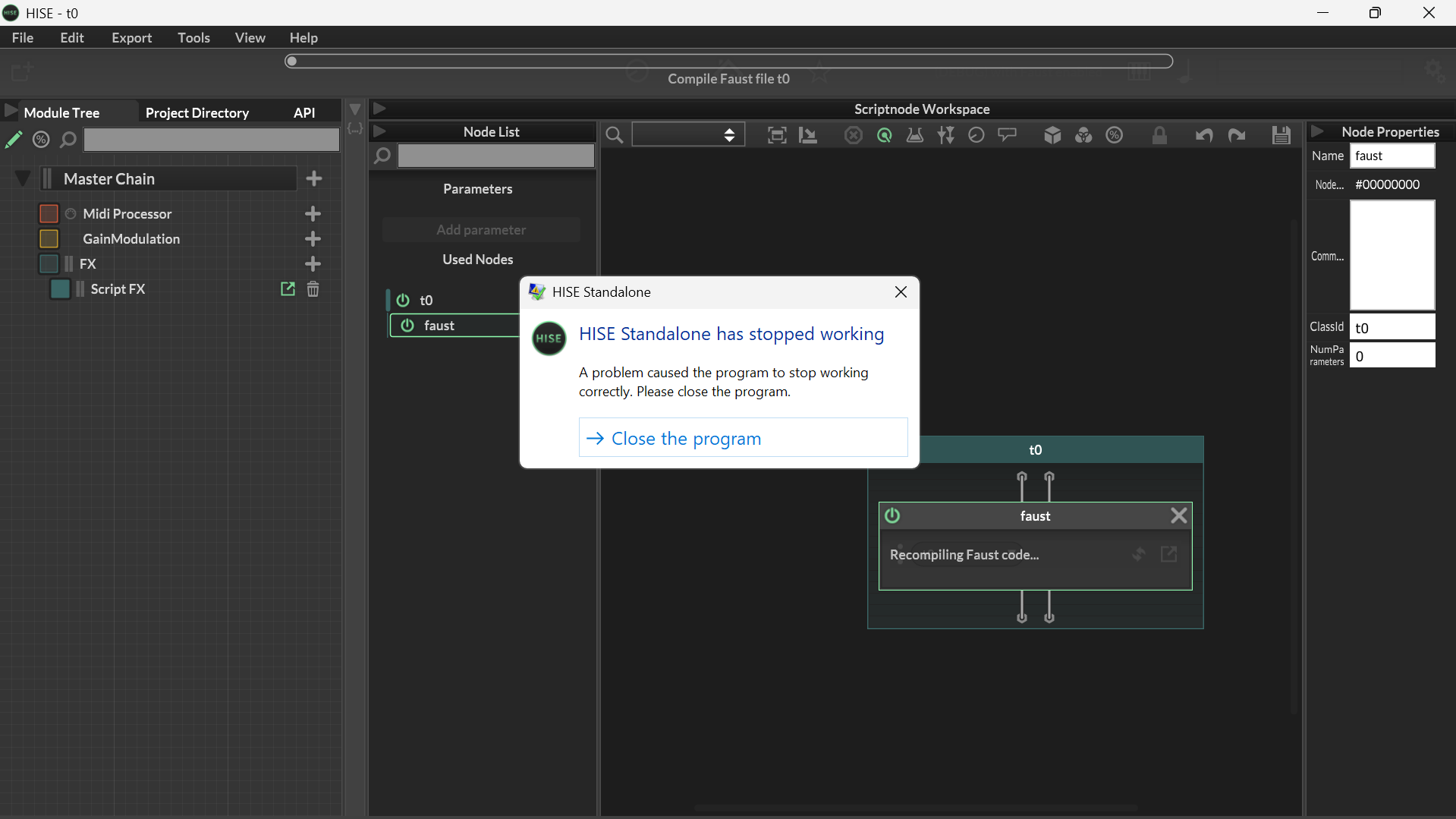Click the NumParameters field showing 0
This screenshot has height=819, width=1456.
(1392, 355)
